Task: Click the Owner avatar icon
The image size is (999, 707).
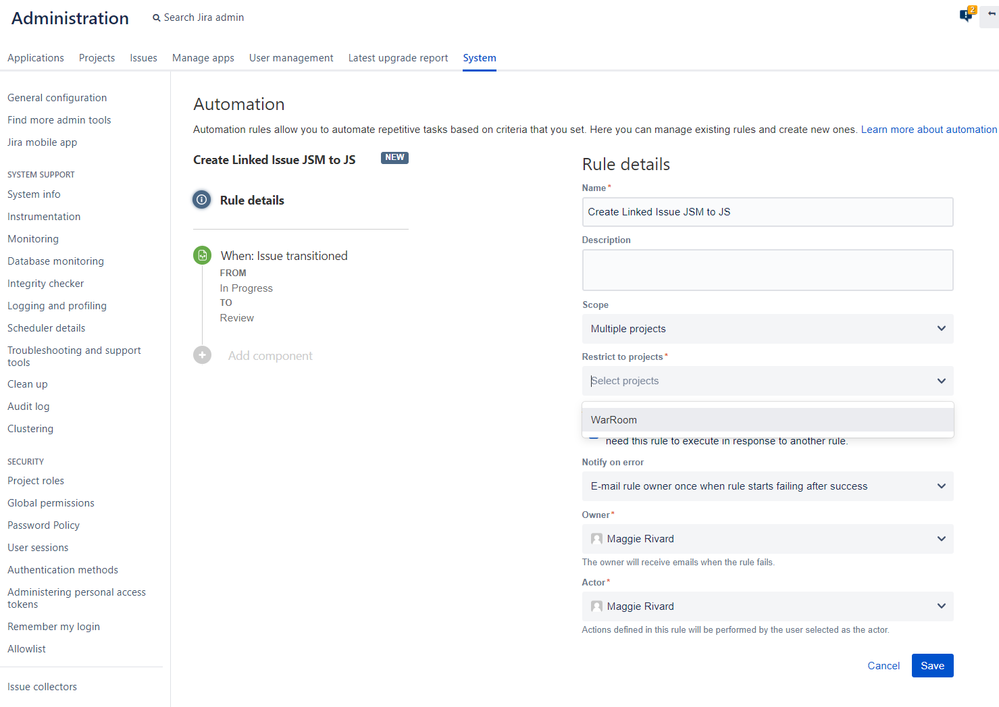Action: pos(596,539)
